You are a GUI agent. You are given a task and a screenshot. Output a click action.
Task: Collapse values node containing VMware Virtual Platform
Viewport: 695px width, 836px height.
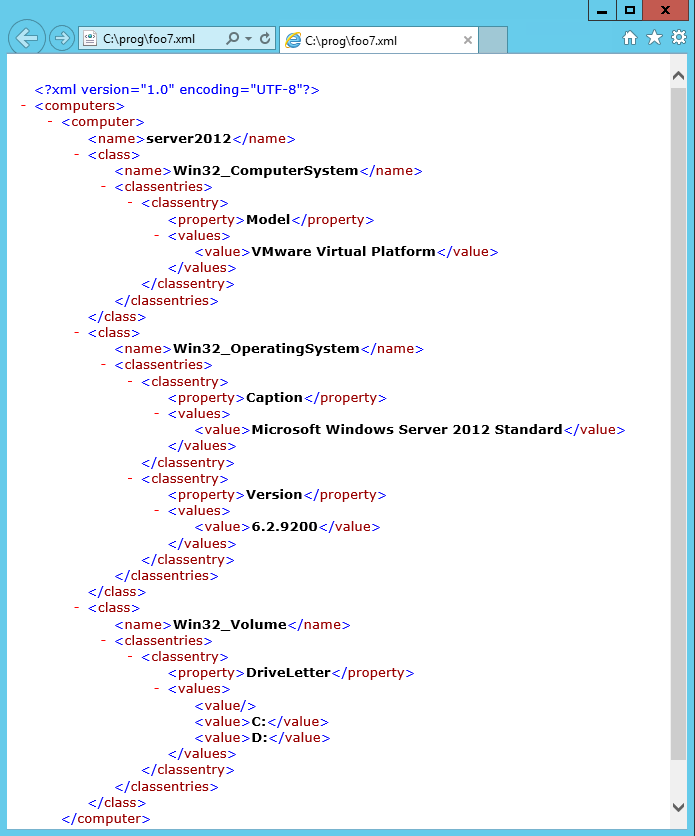tap(158, 235)
